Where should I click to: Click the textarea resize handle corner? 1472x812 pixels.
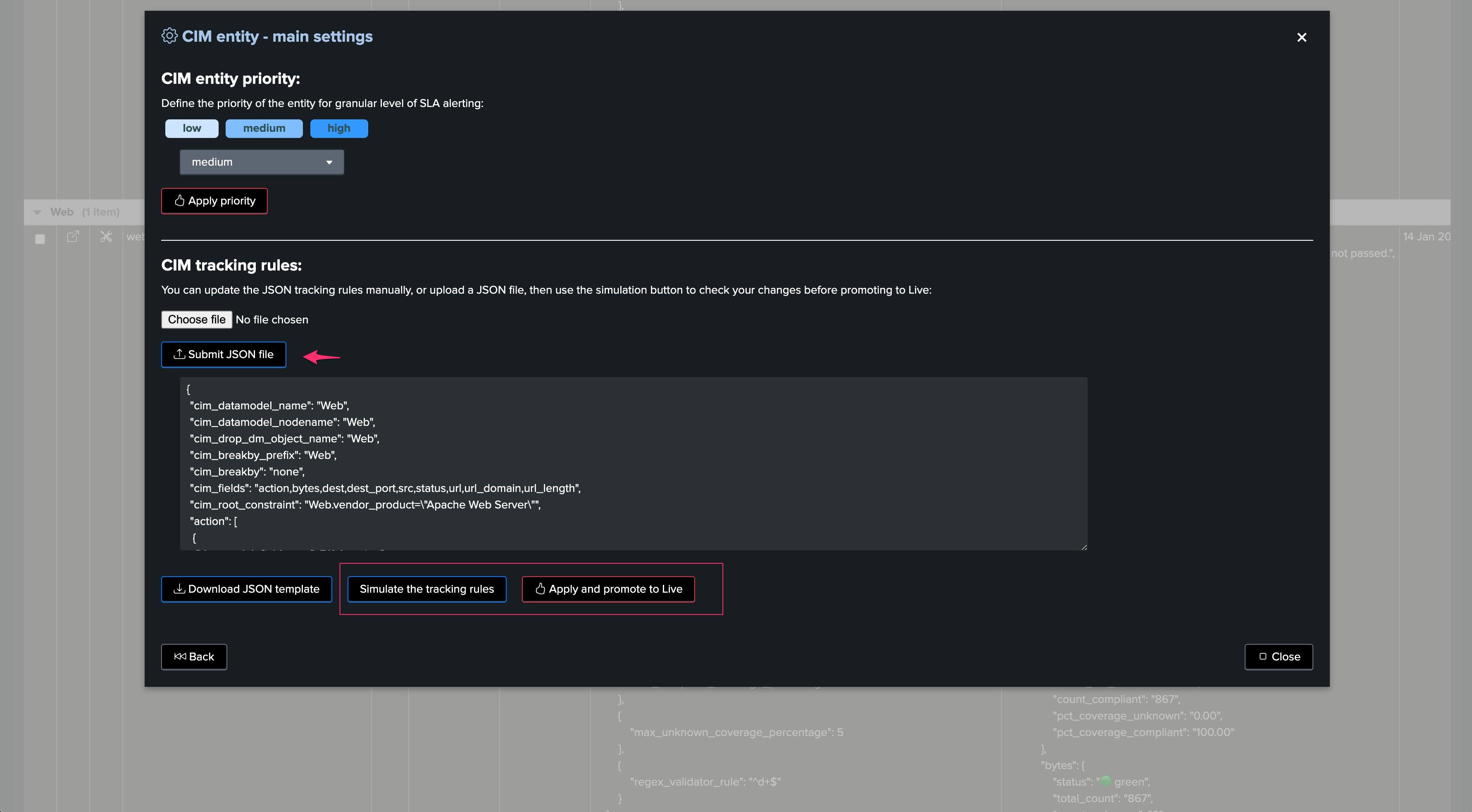click(1084, 547)
